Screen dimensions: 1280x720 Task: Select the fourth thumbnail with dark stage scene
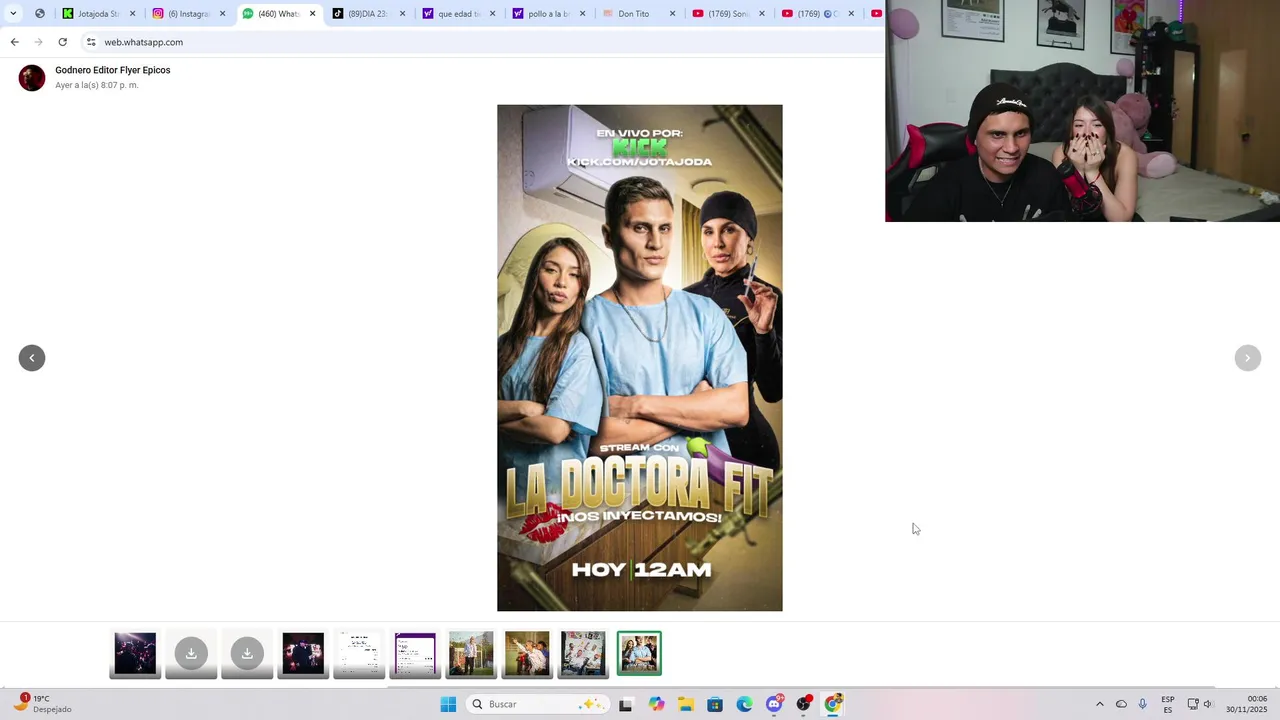[303, 654]
